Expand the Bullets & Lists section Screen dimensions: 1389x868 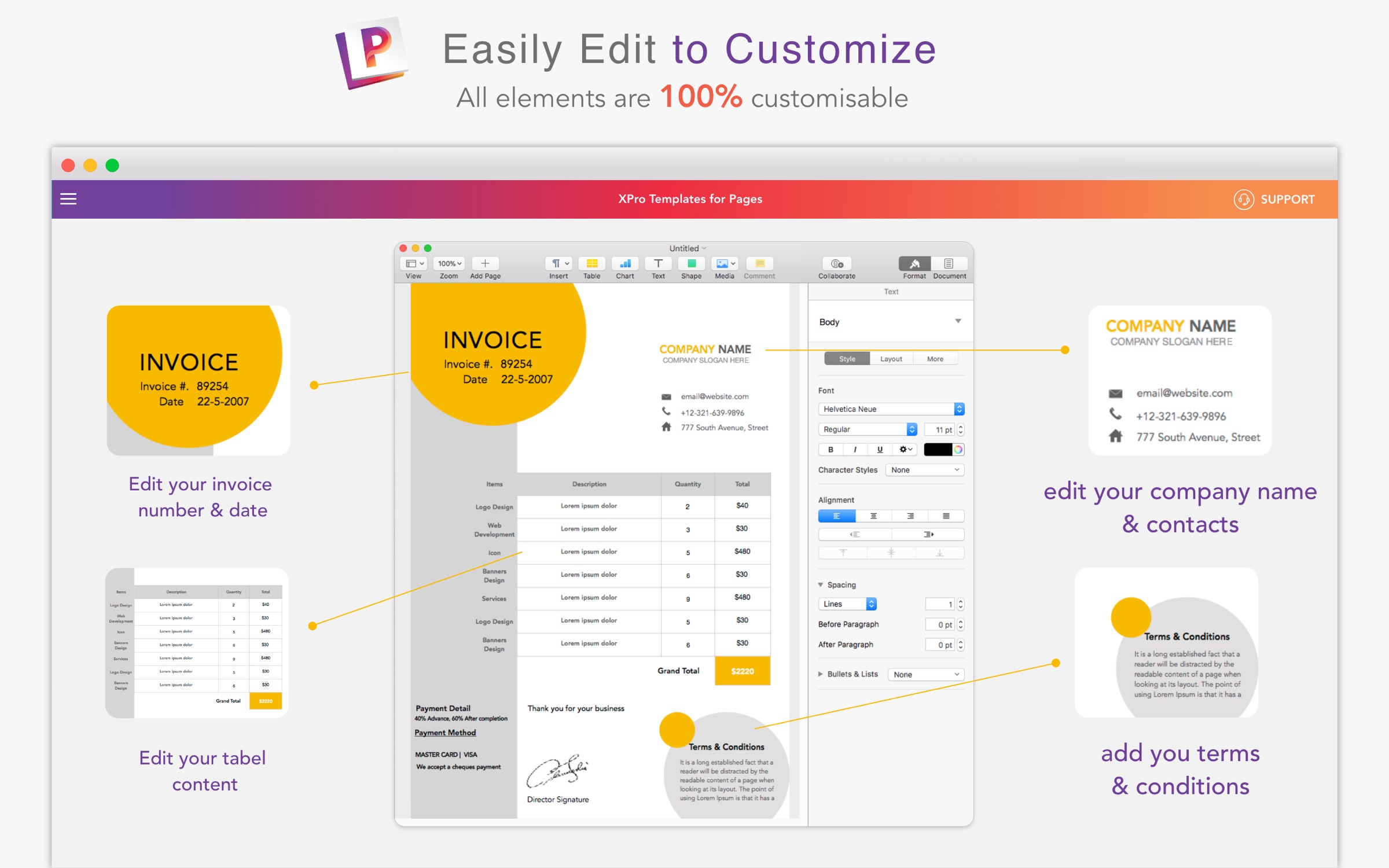(821, 674)
